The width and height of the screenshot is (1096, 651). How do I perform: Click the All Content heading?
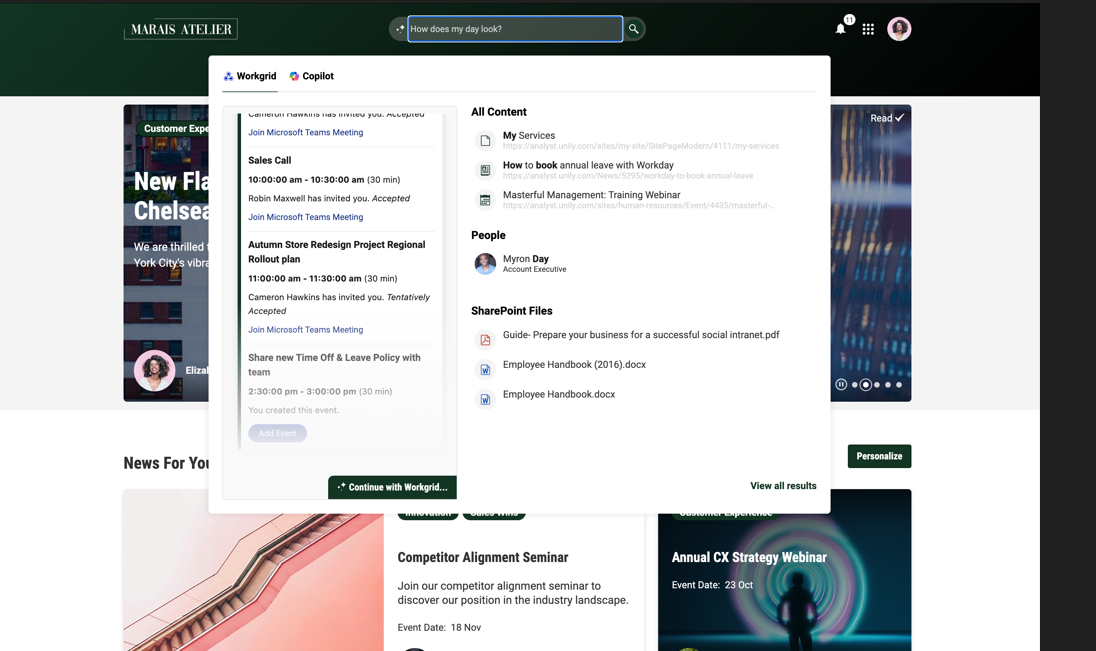498,112
